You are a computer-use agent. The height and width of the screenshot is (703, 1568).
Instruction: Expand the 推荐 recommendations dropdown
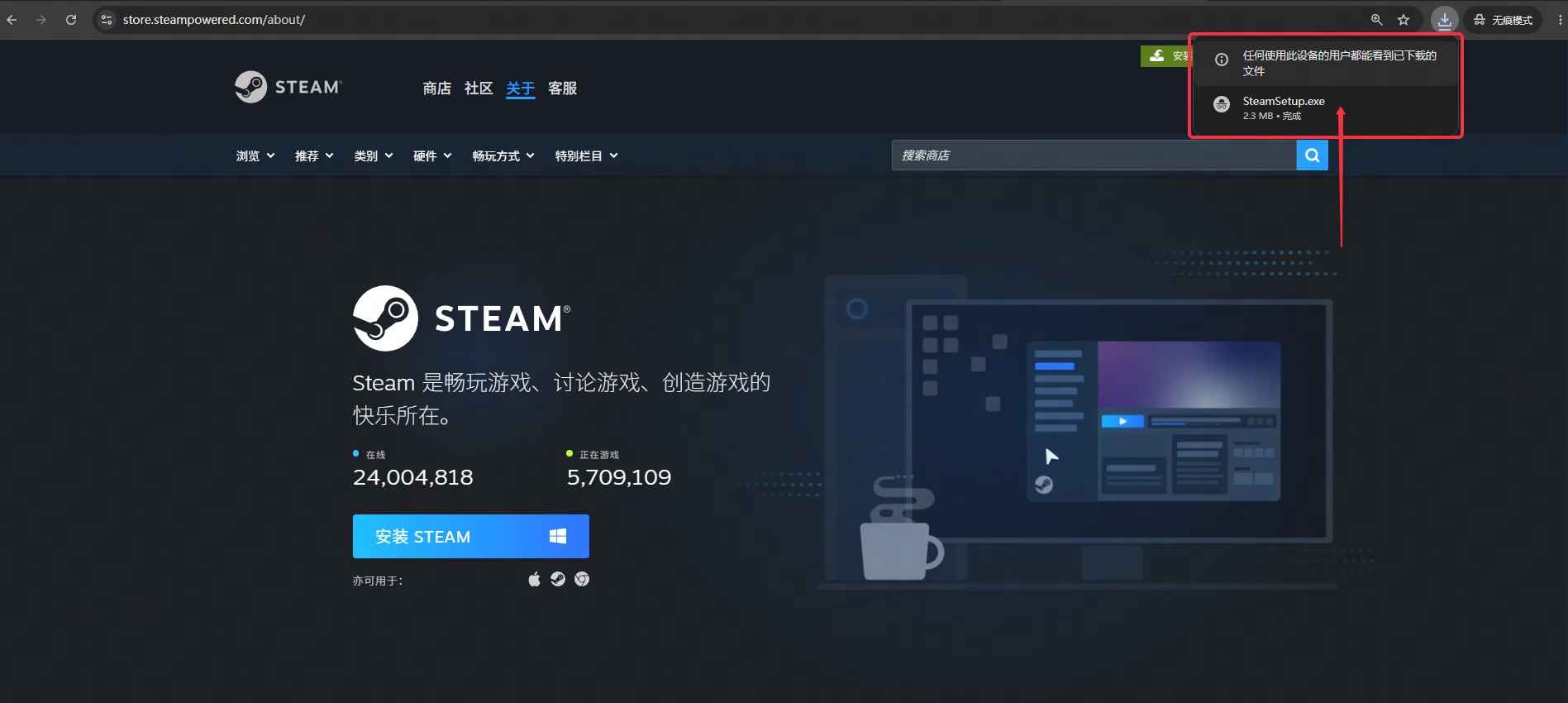(x=314, y=156)
